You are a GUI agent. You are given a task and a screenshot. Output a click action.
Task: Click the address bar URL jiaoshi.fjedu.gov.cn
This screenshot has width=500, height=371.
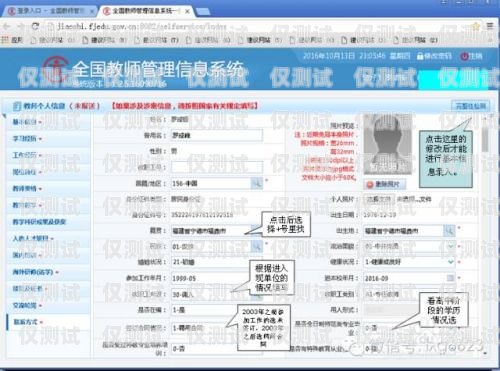click(x=142, y=26)
